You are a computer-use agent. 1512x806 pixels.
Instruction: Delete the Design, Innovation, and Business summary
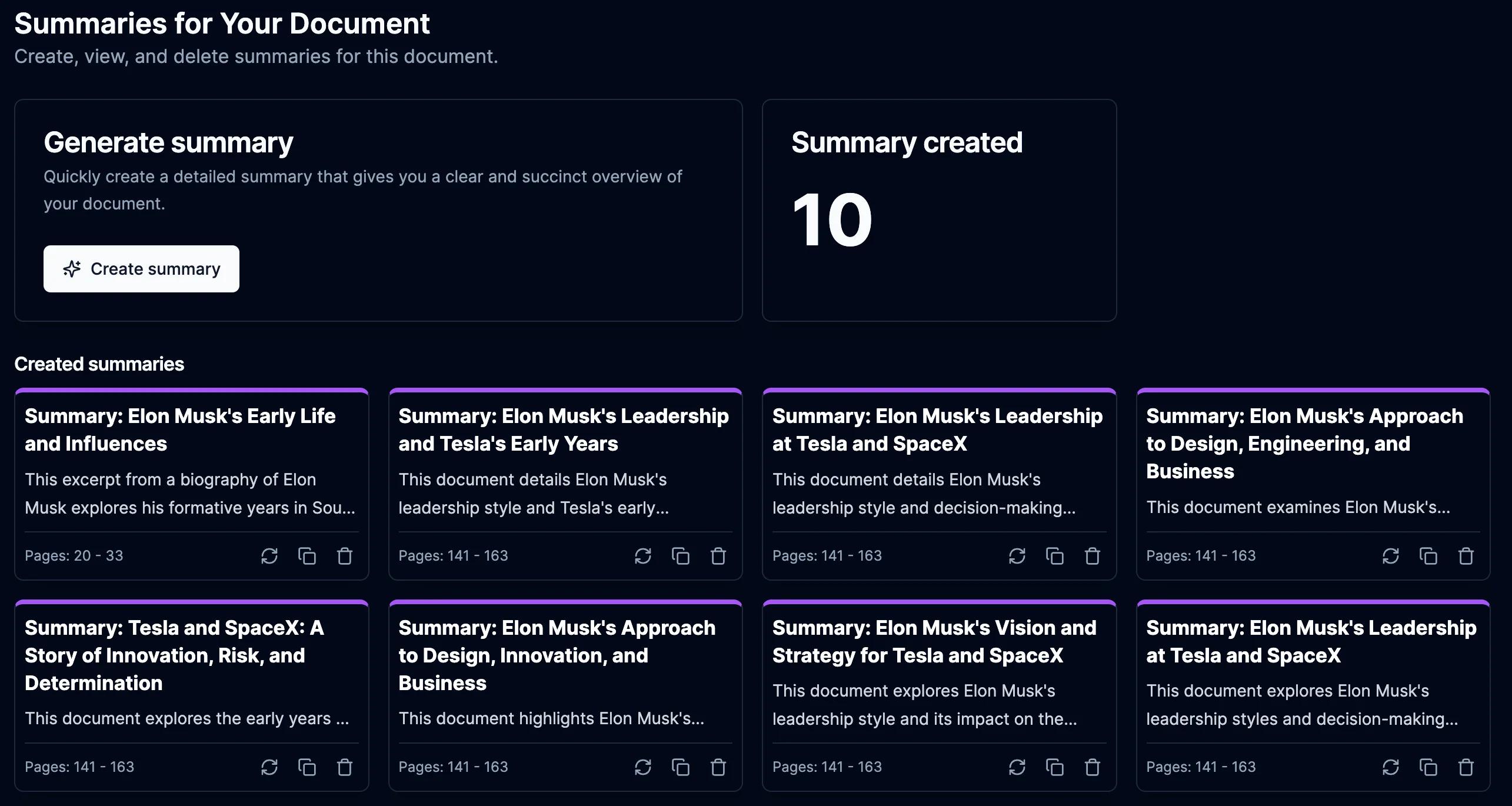click(718, 767)
